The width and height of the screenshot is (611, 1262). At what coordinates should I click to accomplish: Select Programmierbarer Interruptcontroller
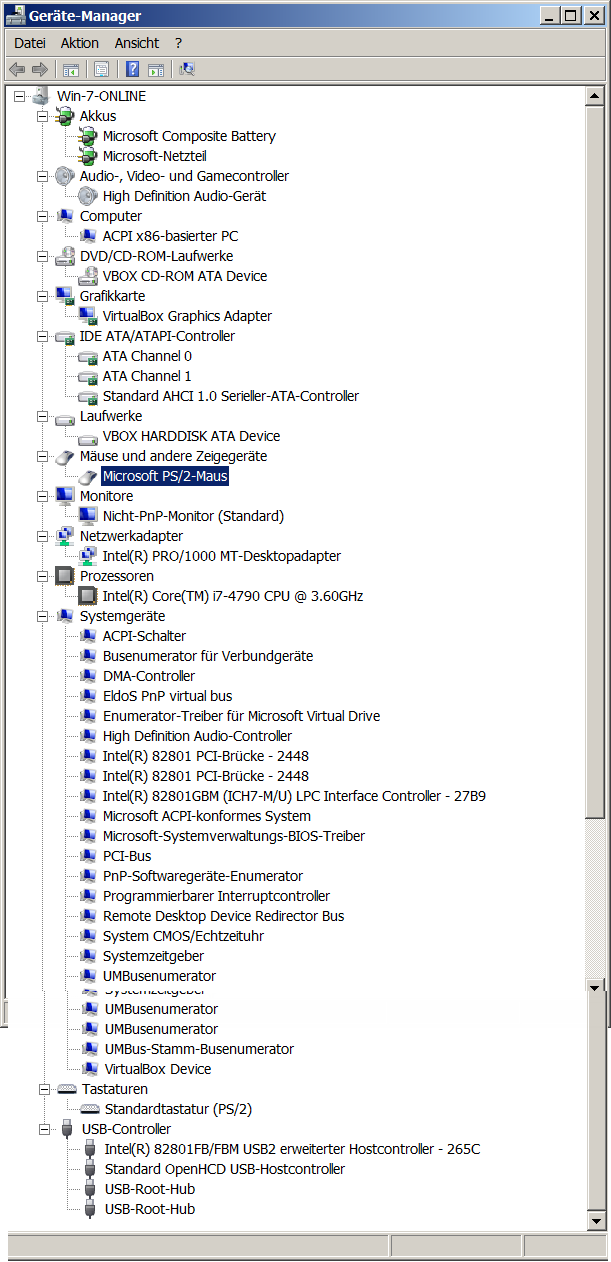click(x=216, y=896)
